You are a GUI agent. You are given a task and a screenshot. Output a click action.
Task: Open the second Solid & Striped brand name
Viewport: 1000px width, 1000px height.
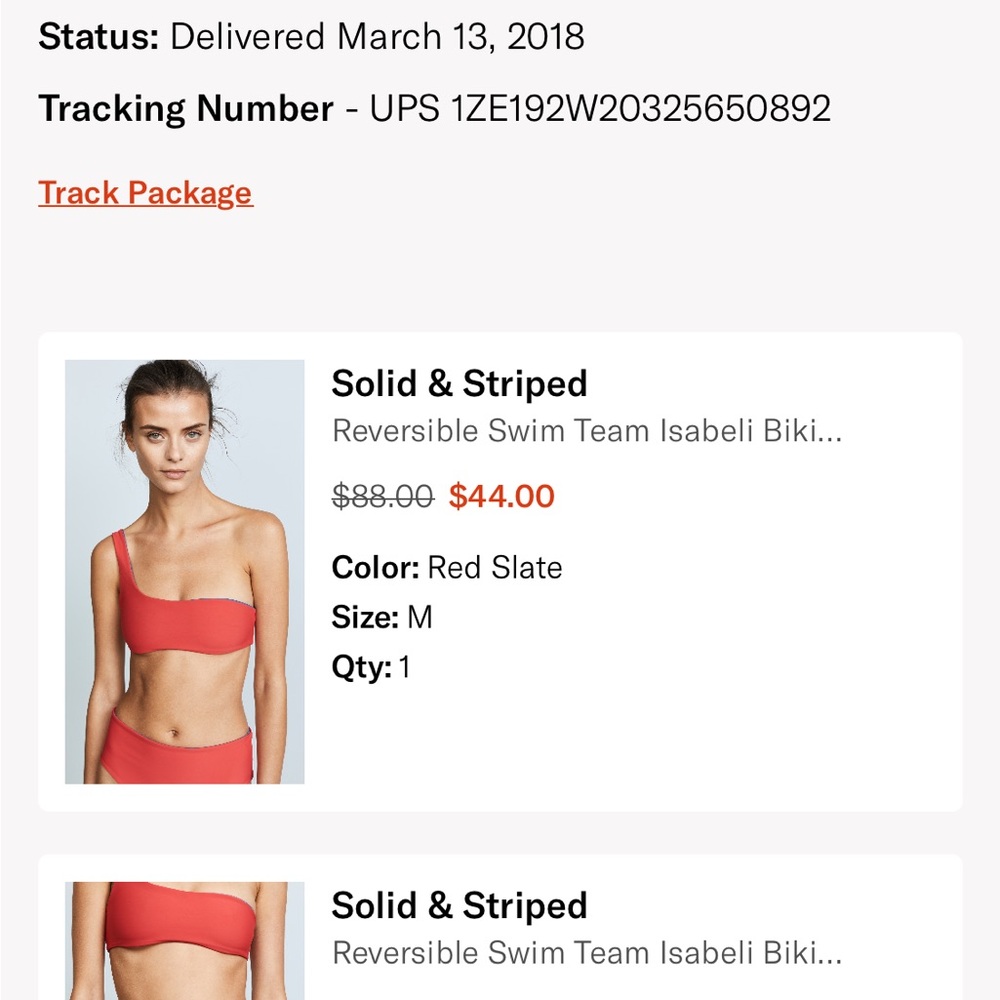tap(460, 906)
